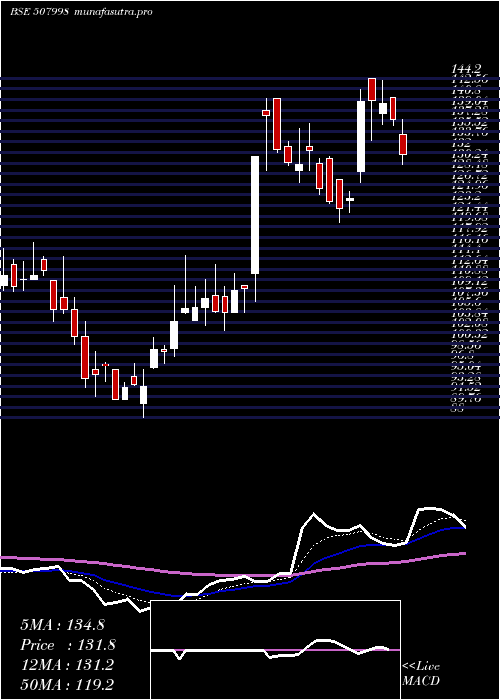The image size is (500, 700).
Task: Click the 132 price axis label
Action: point(462,144)
